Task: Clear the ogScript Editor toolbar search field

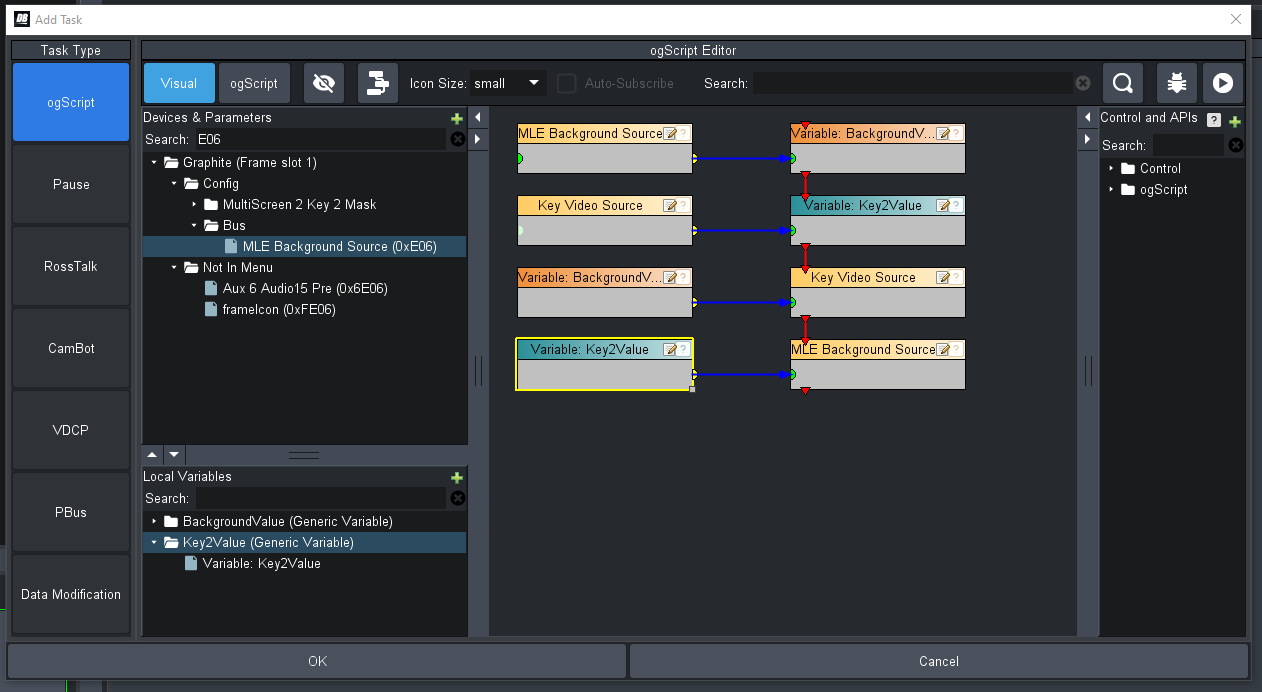Action: 1083,84
